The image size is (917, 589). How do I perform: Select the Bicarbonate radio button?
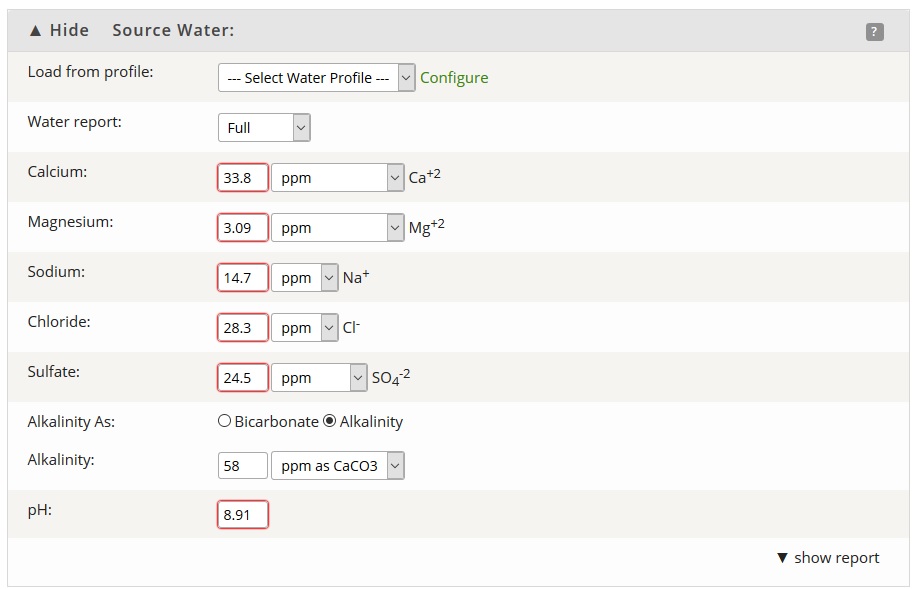pos(224,421)
